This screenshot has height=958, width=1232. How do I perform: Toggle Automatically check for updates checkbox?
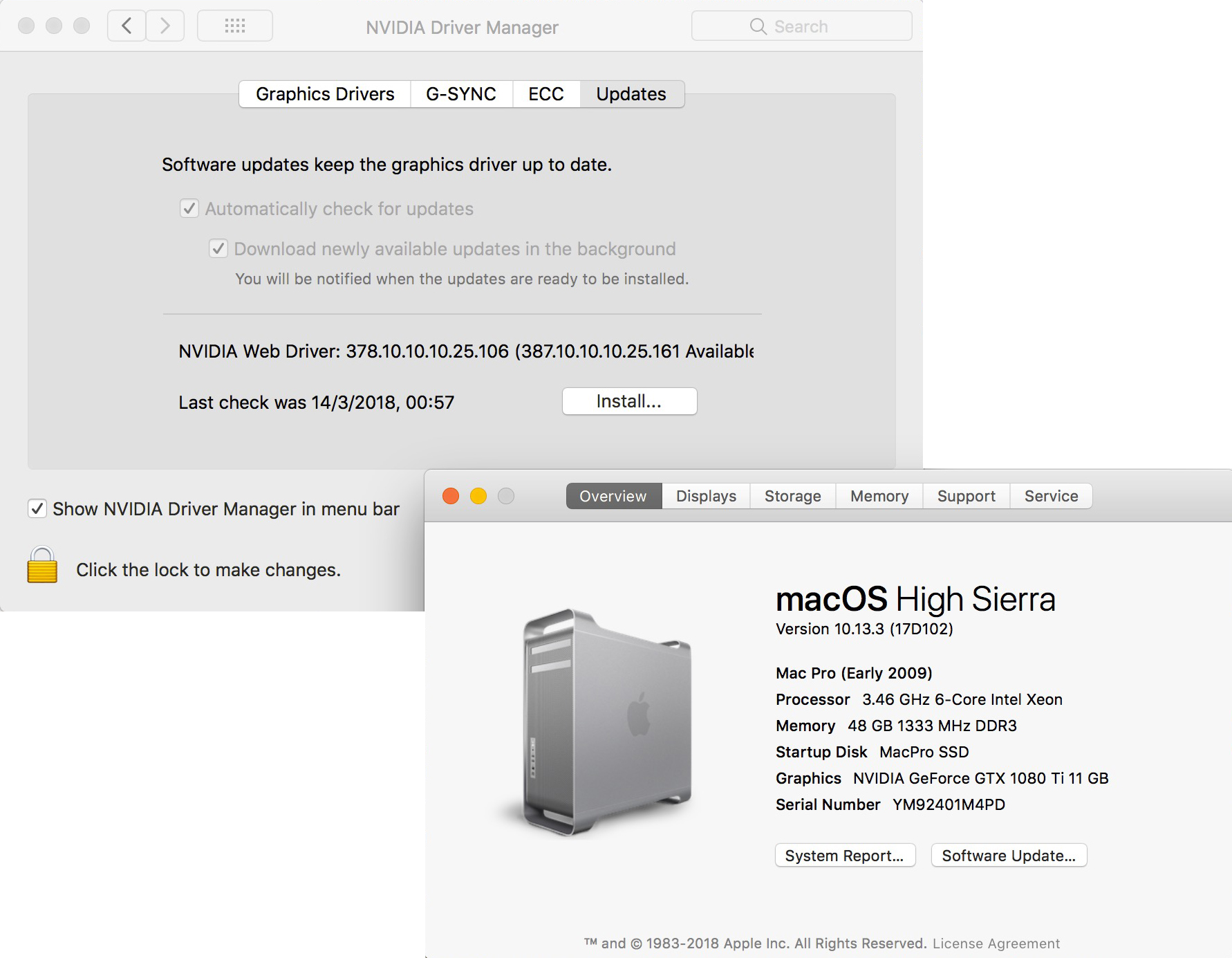tap(189, 208)
